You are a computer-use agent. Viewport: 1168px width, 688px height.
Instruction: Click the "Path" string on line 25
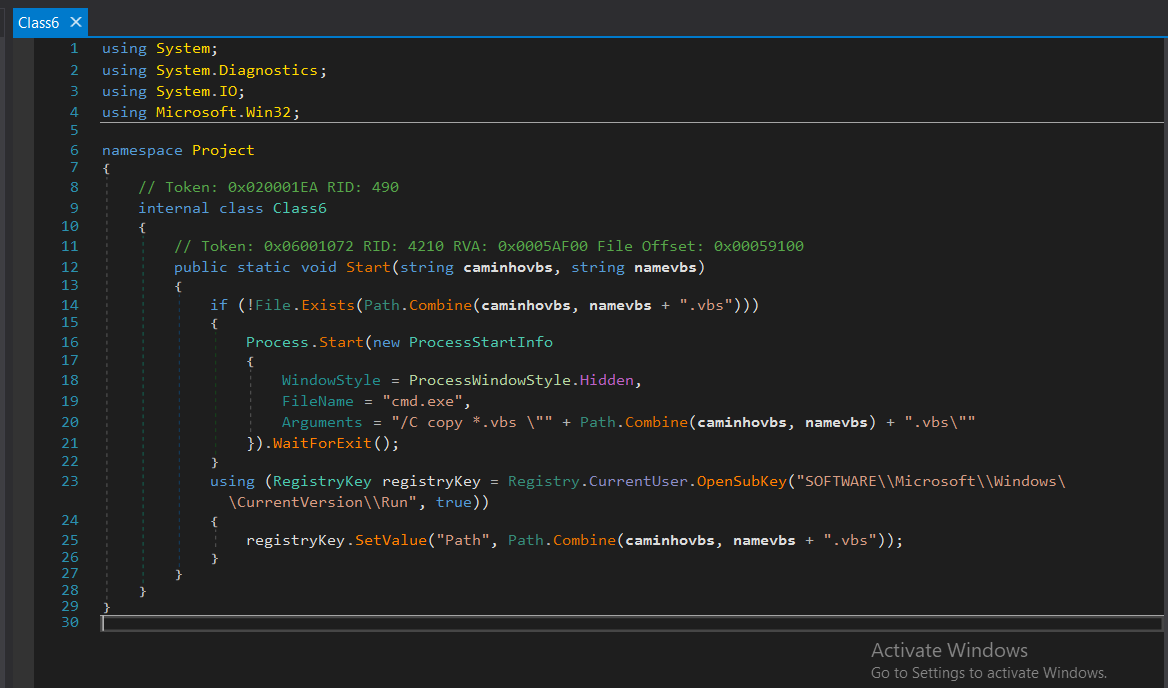point(463,540)
